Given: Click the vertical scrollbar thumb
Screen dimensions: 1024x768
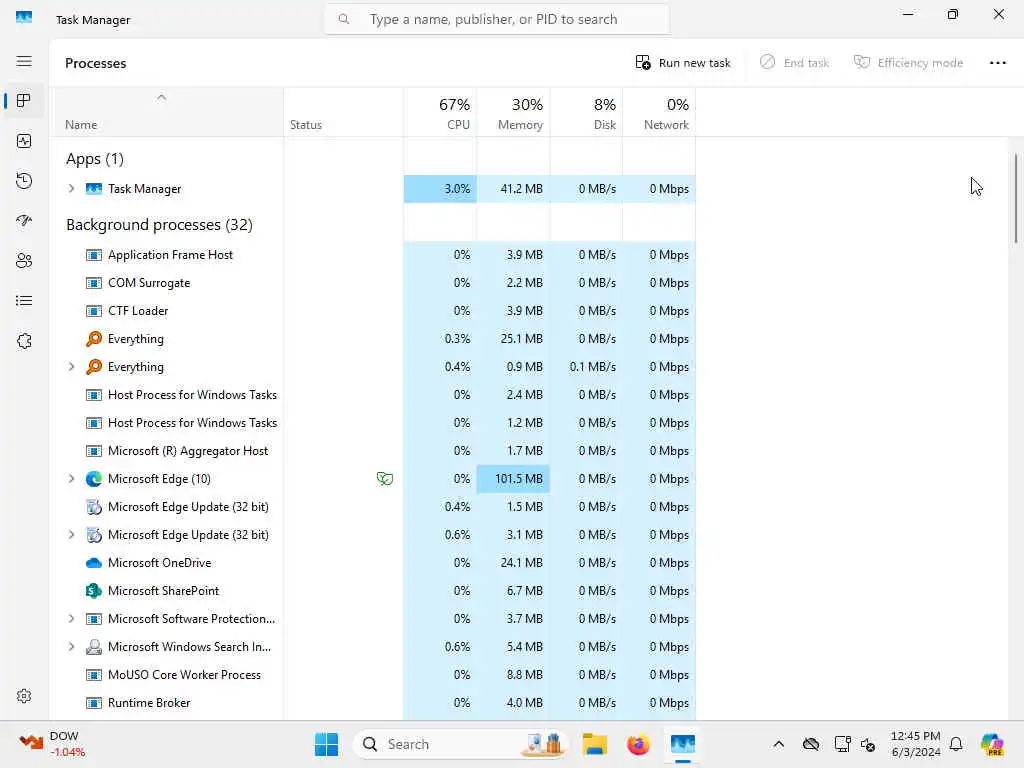Looking at the screenshot, I should pos(1016,199).
